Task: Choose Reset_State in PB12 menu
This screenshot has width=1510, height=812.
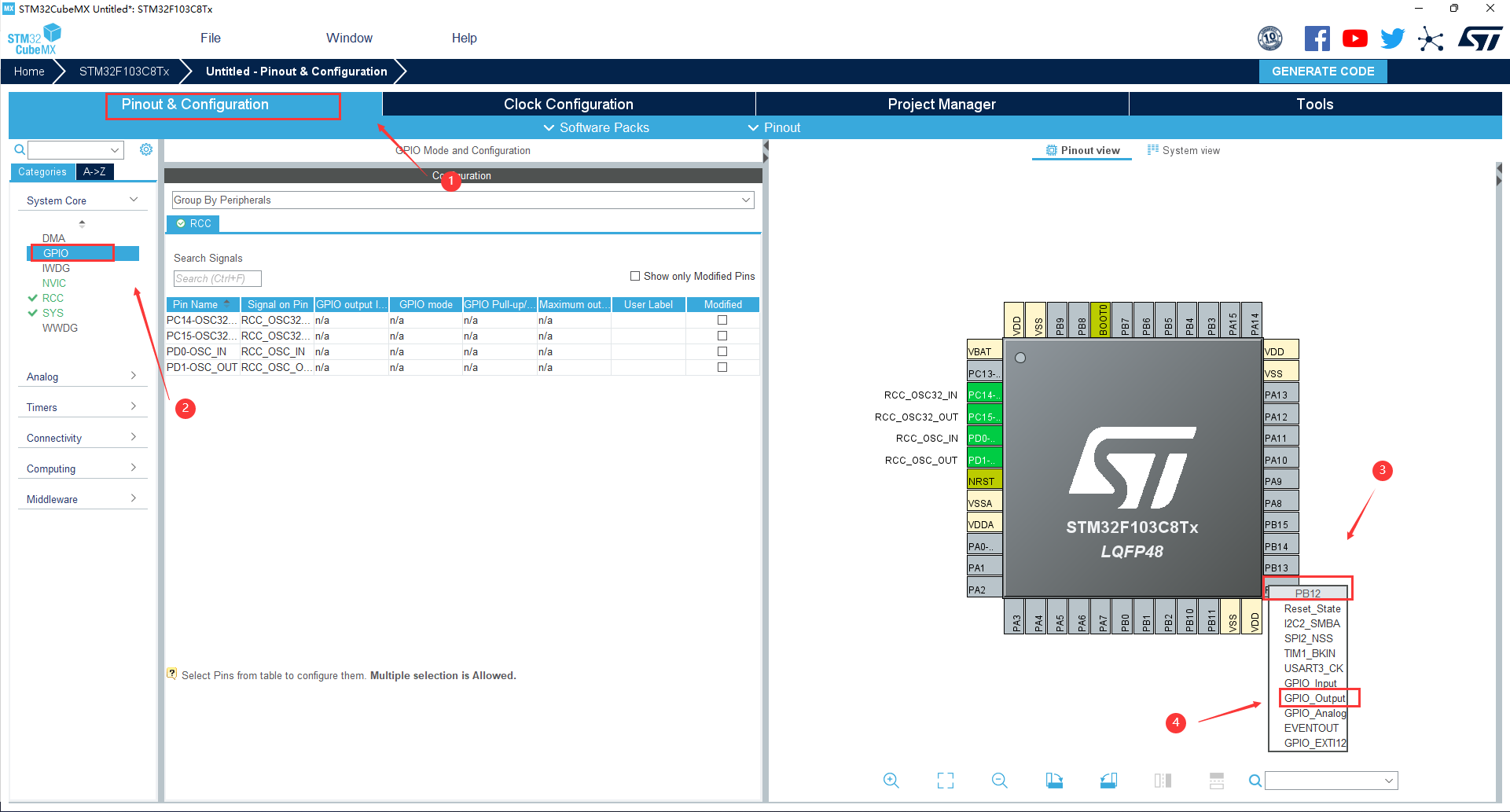Action: [1312, 608]
